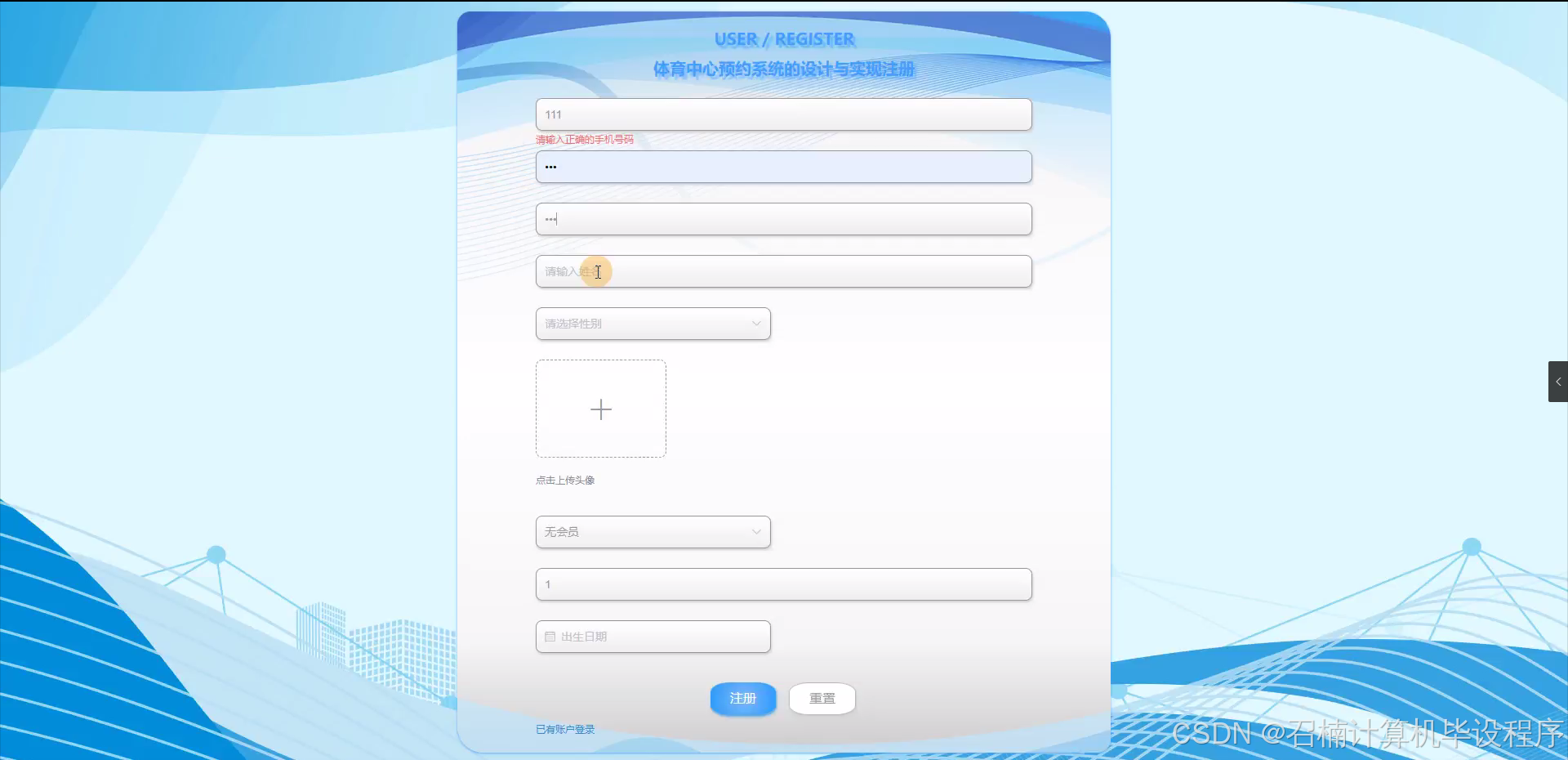The height and width of the screenshot is (760, 1568).
Task: Click the confirm password input field
Action: click(x=782, y=218)
